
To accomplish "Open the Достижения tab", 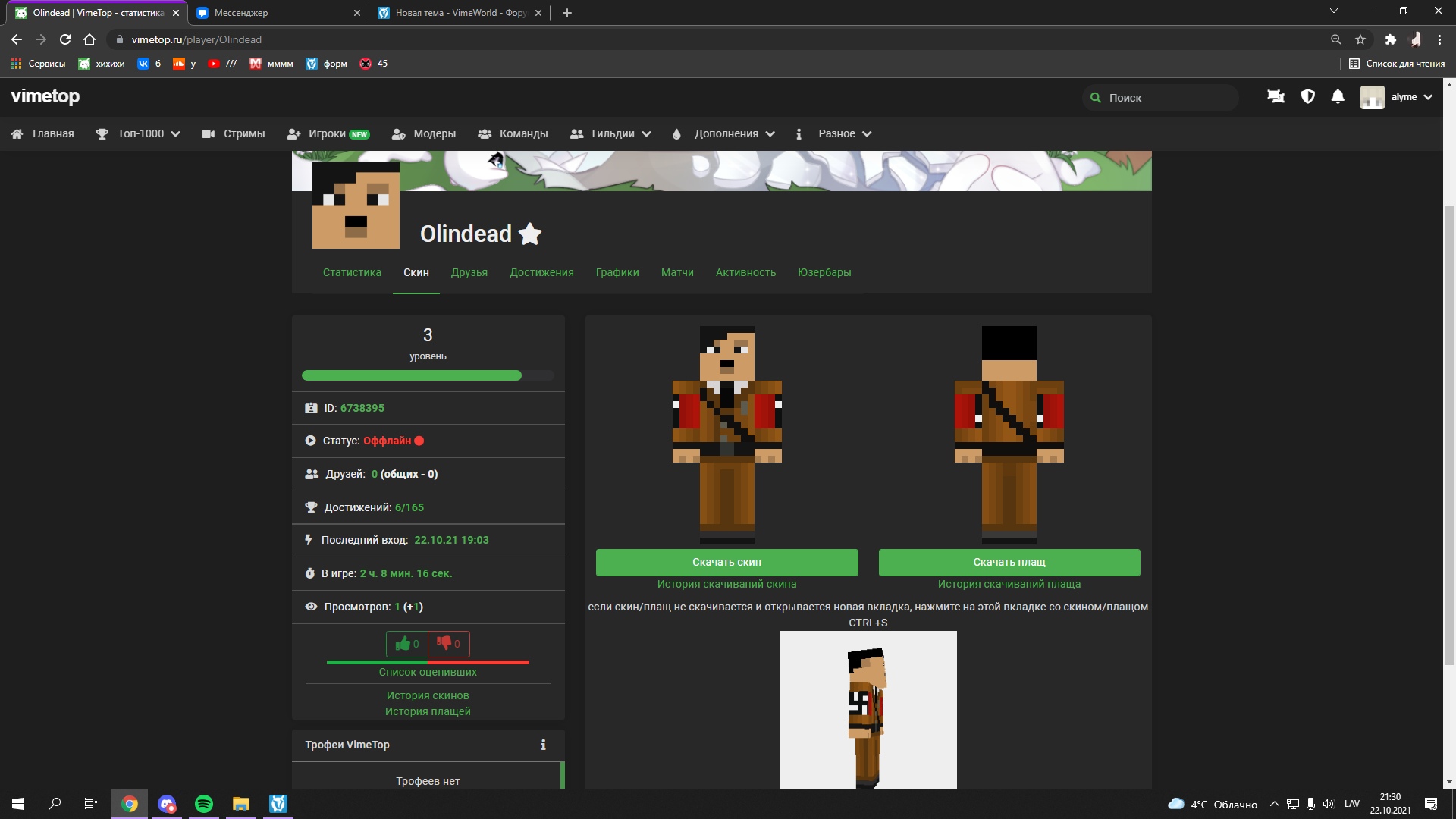I will tap(541, 272).
